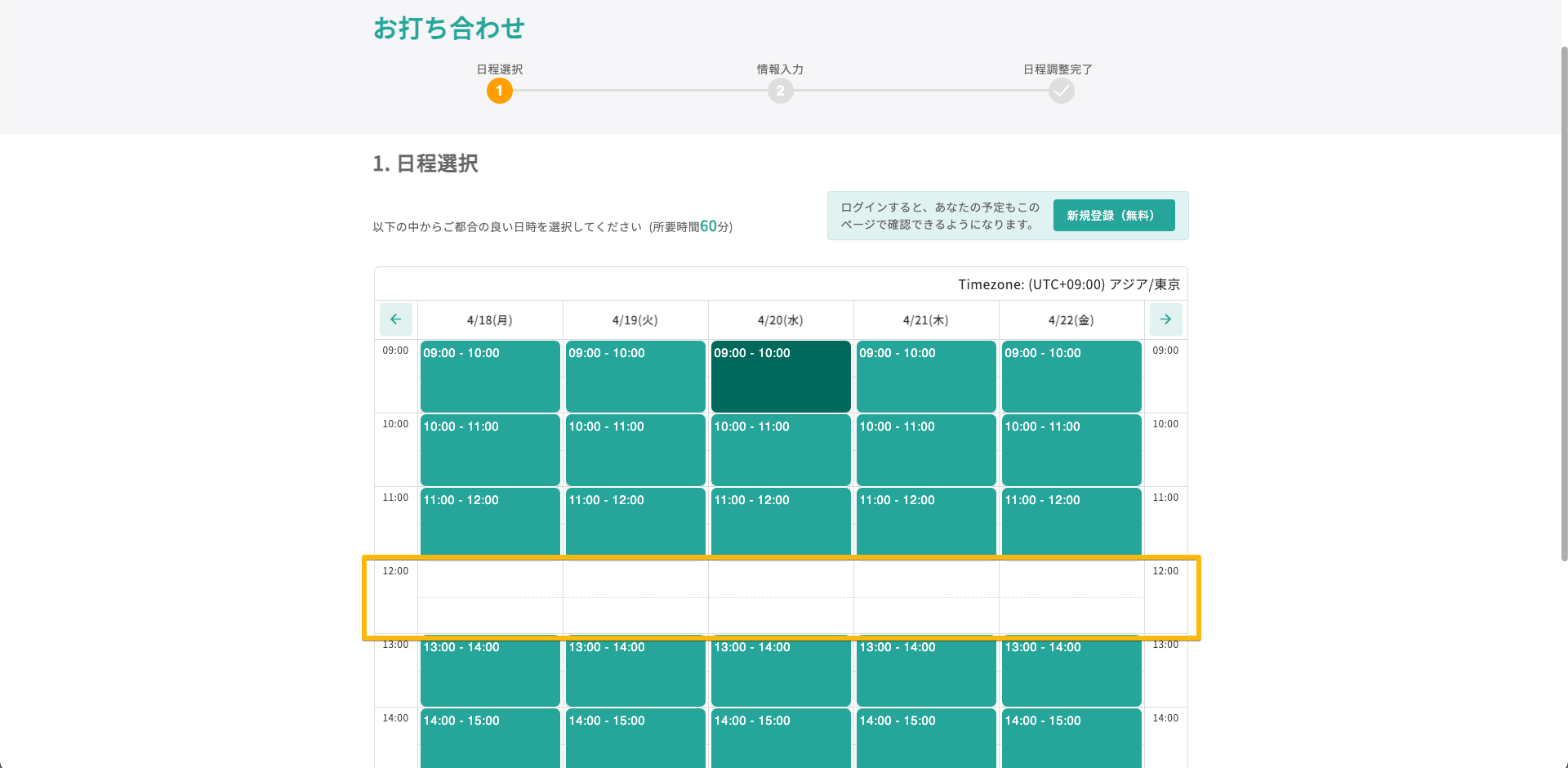Viewport: 1568px width, 768px height.
Task: Reserve 4/20 14:00 - 15:00 slot
Action: pyautogui.click(x=781, y=739)
